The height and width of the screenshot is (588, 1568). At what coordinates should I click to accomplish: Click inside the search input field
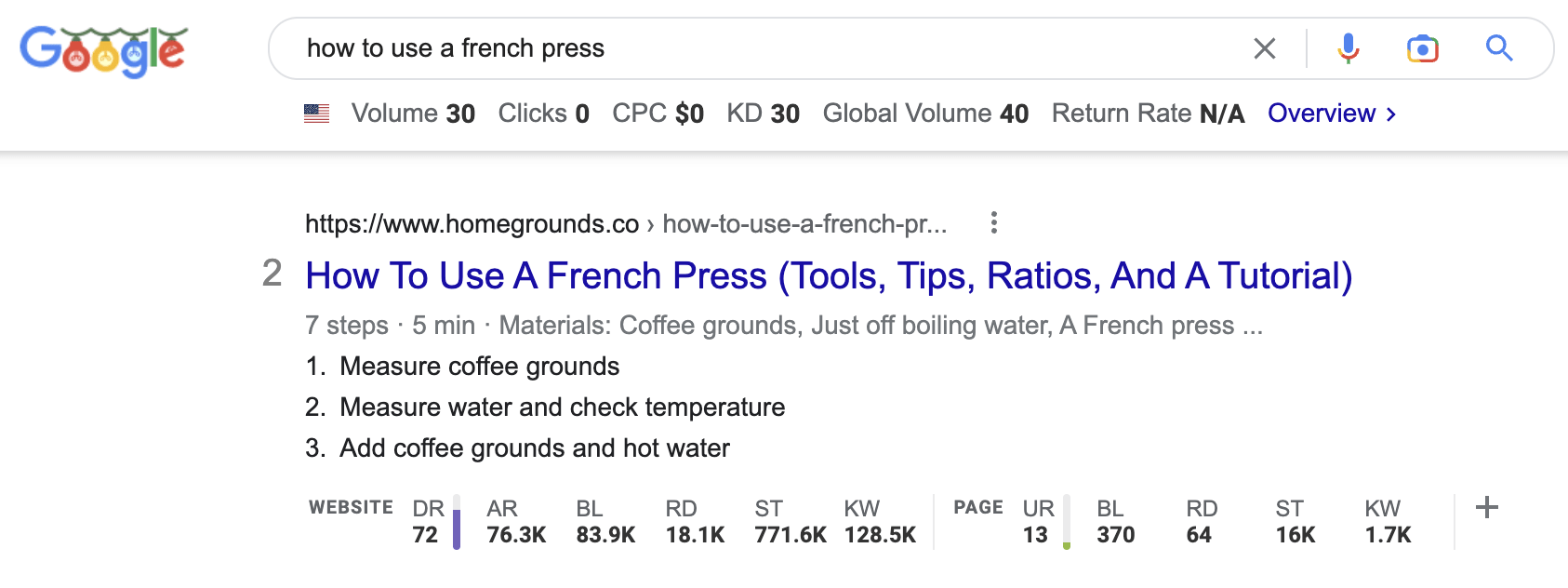[651, 48]
